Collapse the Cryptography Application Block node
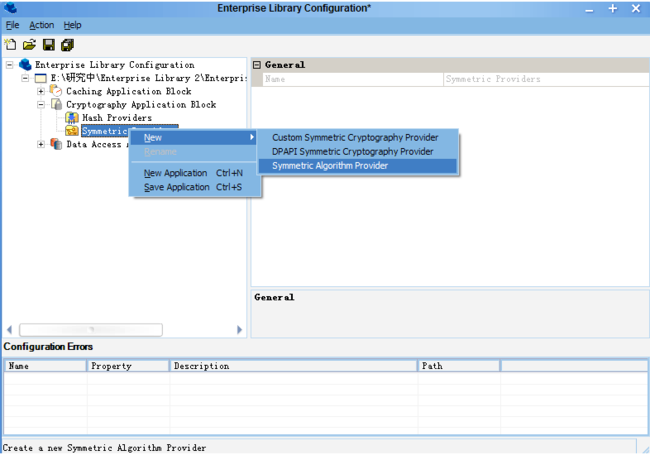Screen dimensions: 650x455 tap(41, 104)
